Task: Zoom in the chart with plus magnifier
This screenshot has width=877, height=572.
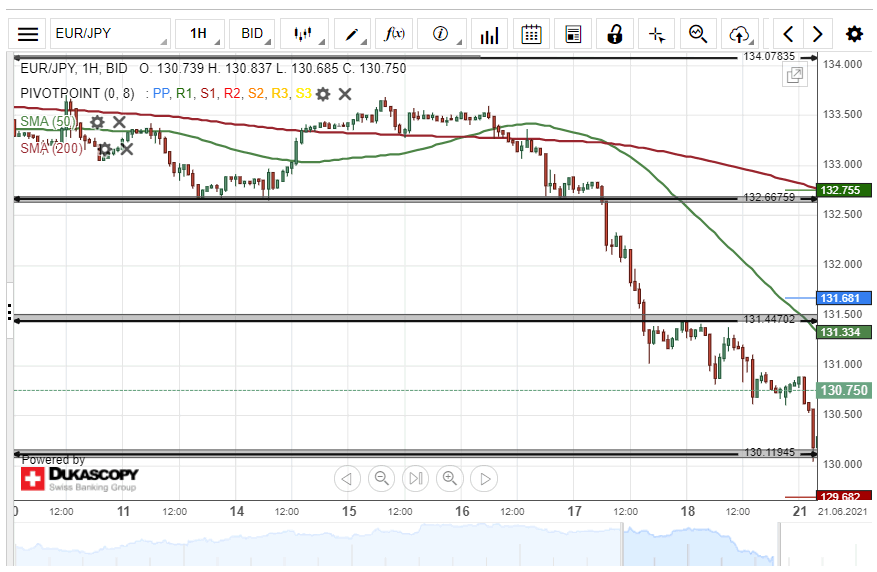Action: (x=450, y=479)
